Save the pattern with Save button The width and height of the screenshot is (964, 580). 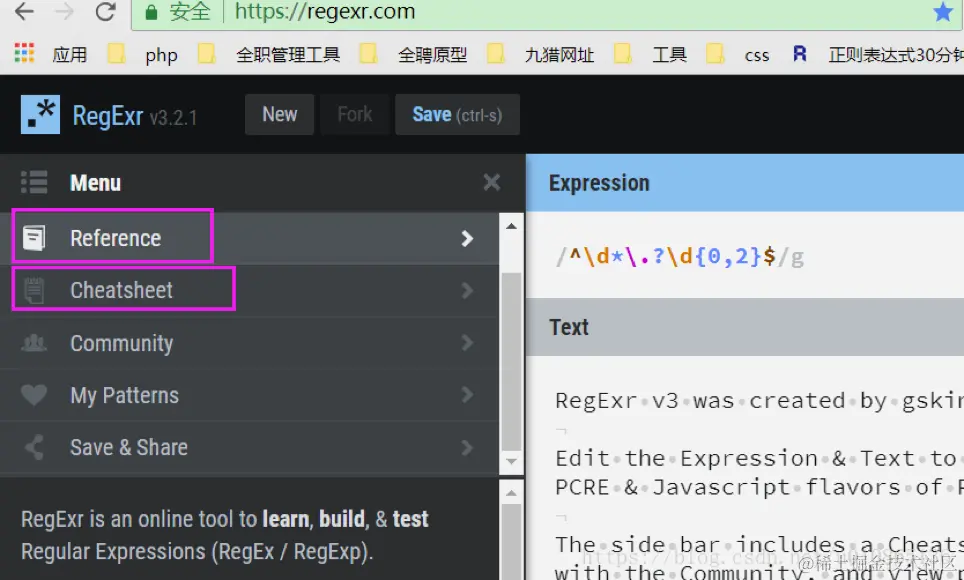(457, 114)
